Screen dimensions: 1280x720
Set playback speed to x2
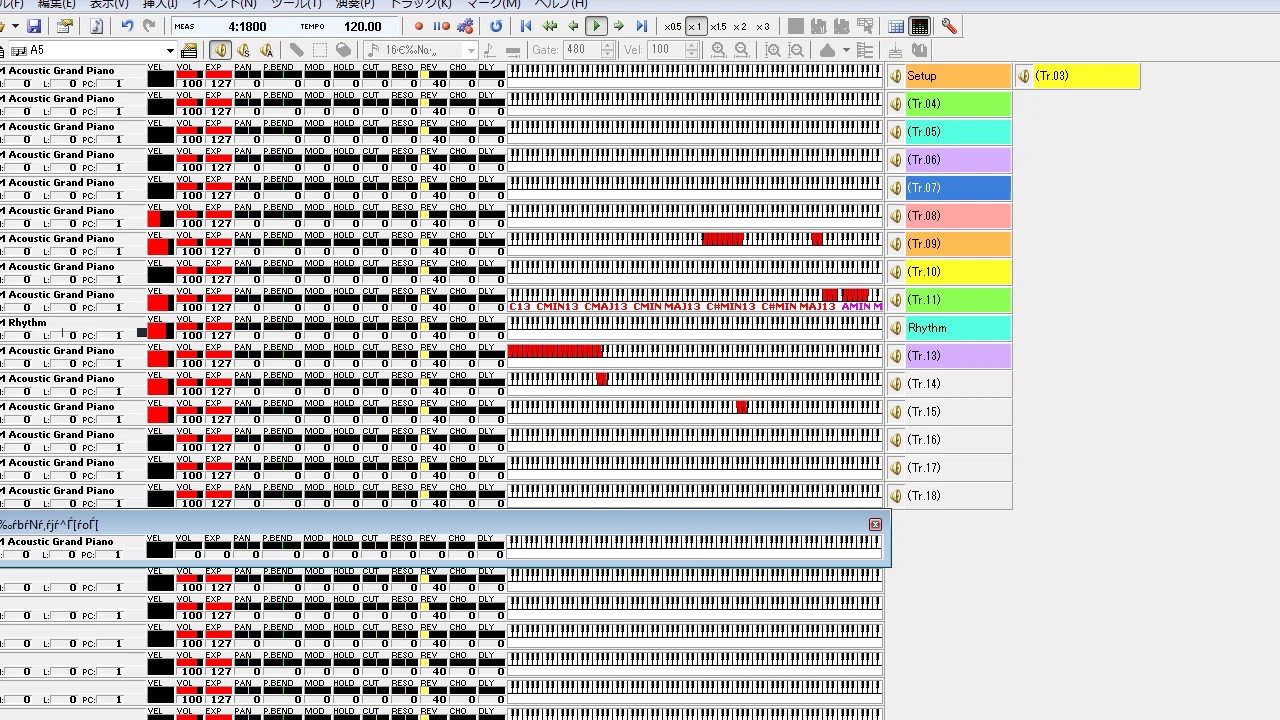coord(740,26)
